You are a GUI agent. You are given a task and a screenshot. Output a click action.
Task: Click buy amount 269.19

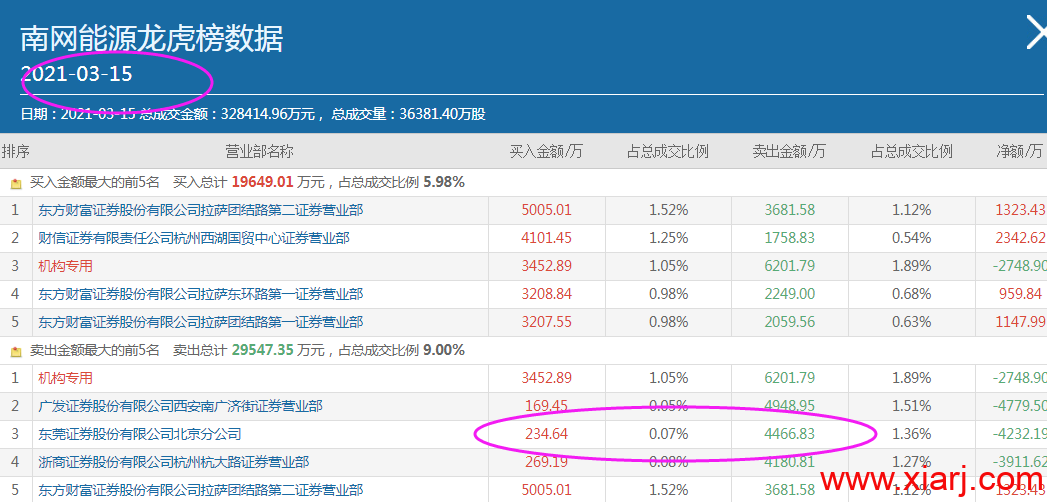(x=546, y=463)
